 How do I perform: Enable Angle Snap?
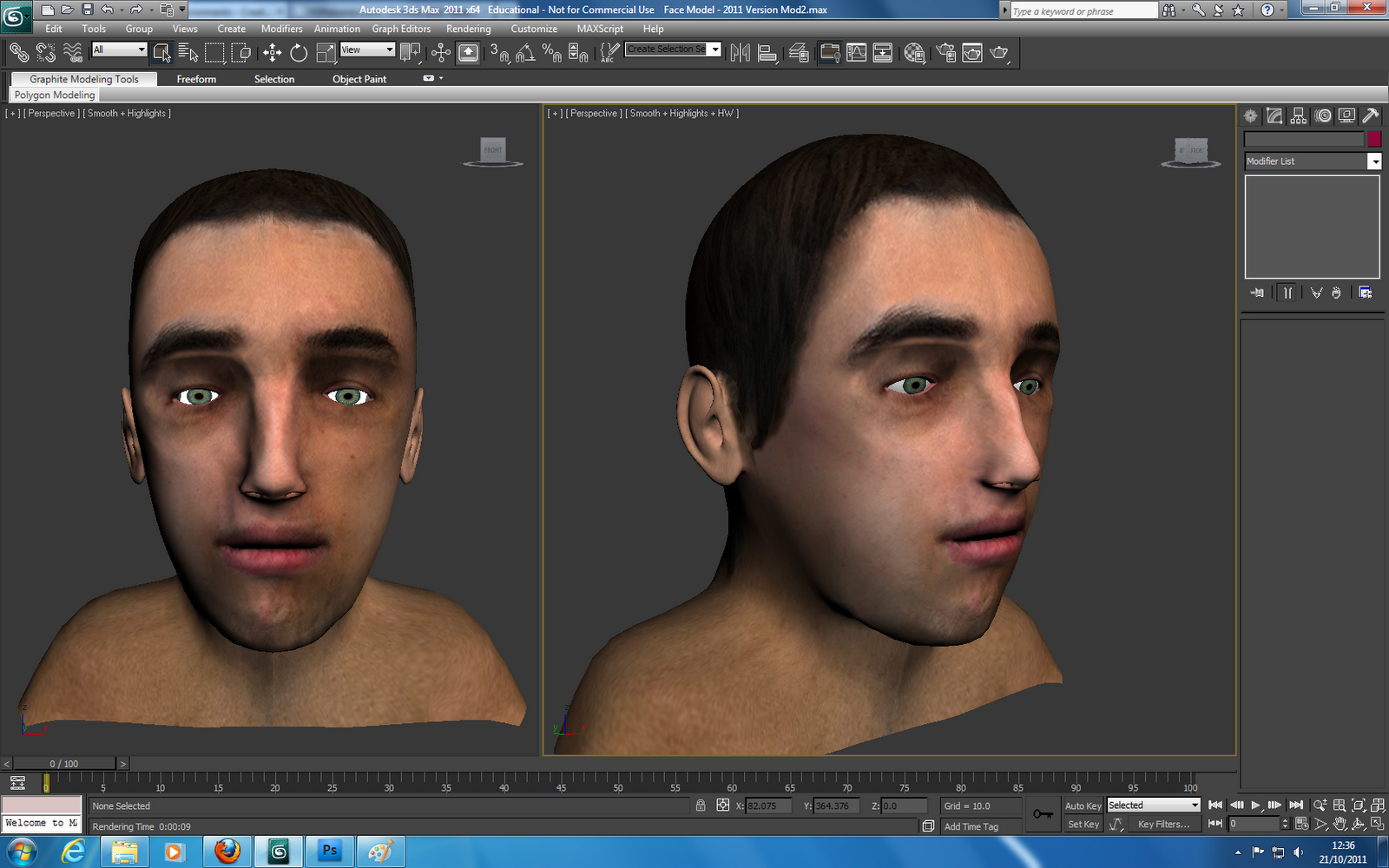pos(523,52)
